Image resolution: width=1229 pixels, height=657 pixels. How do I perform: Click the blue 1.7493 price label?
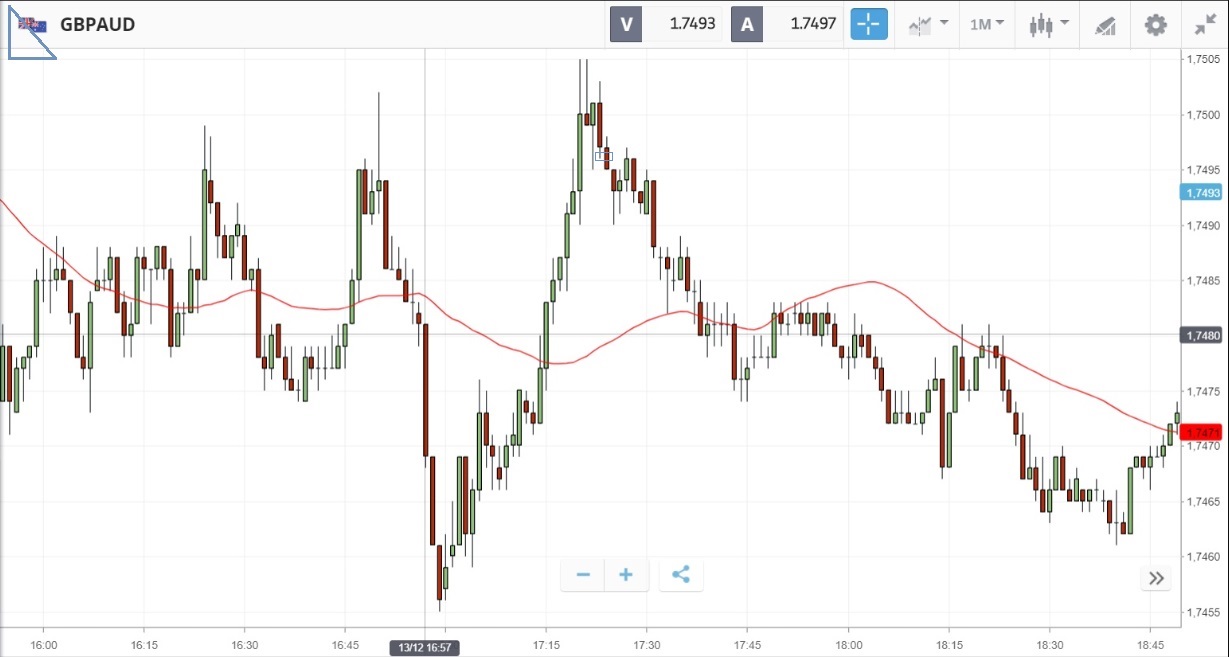click(x=1200, y=193)
